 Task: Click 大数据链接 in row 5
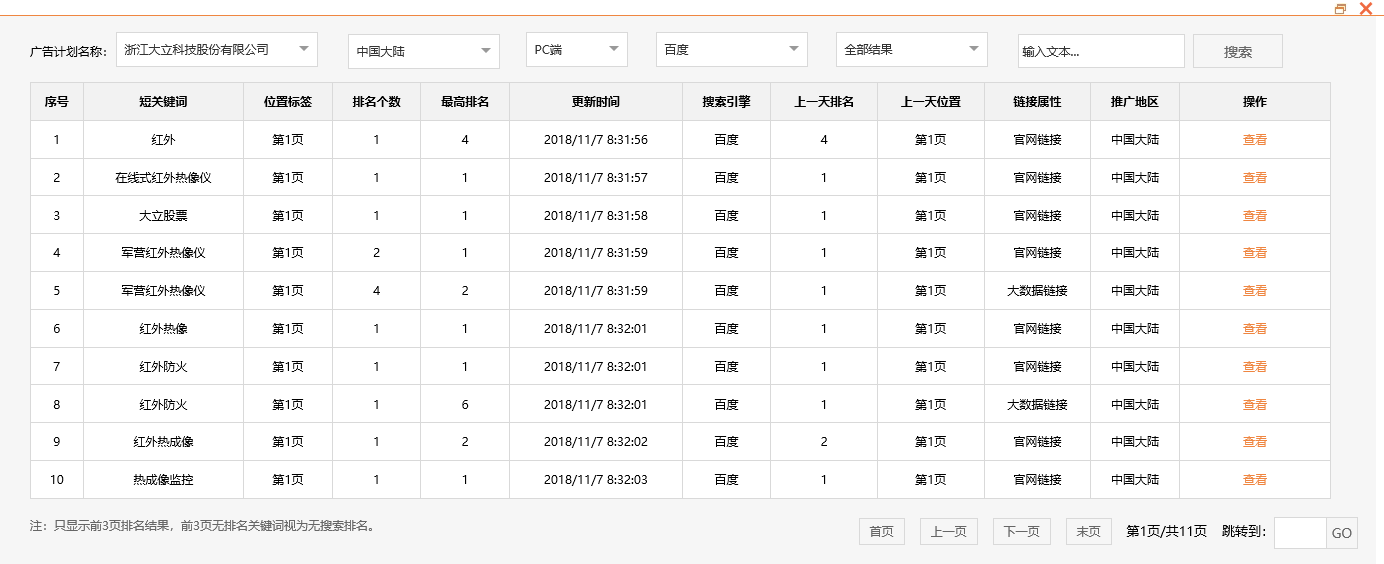pyautogui.click(x=1037, y=291)
